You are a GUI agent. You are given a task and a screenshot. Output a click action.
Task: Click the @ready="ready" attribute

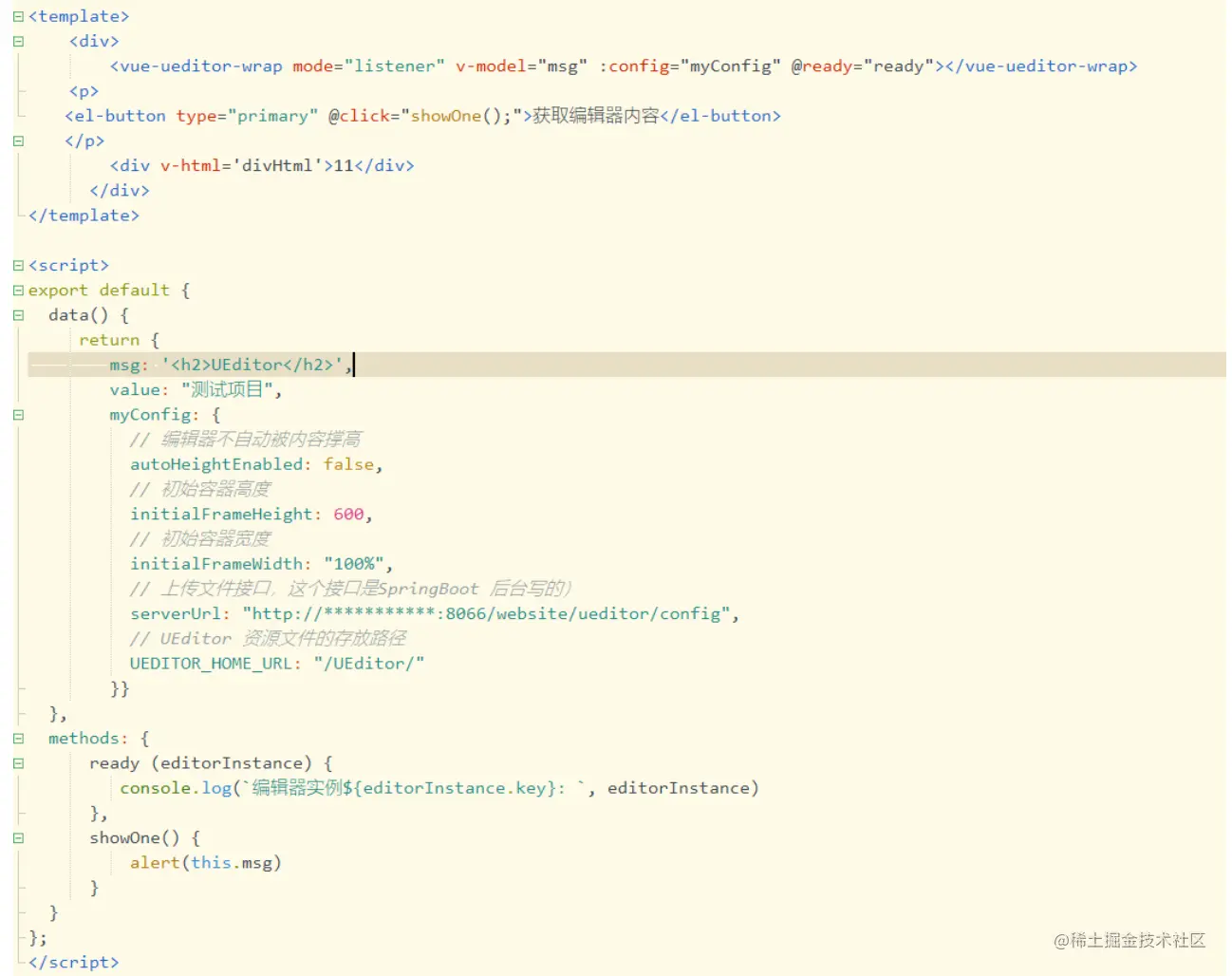[x=863, y=66]
